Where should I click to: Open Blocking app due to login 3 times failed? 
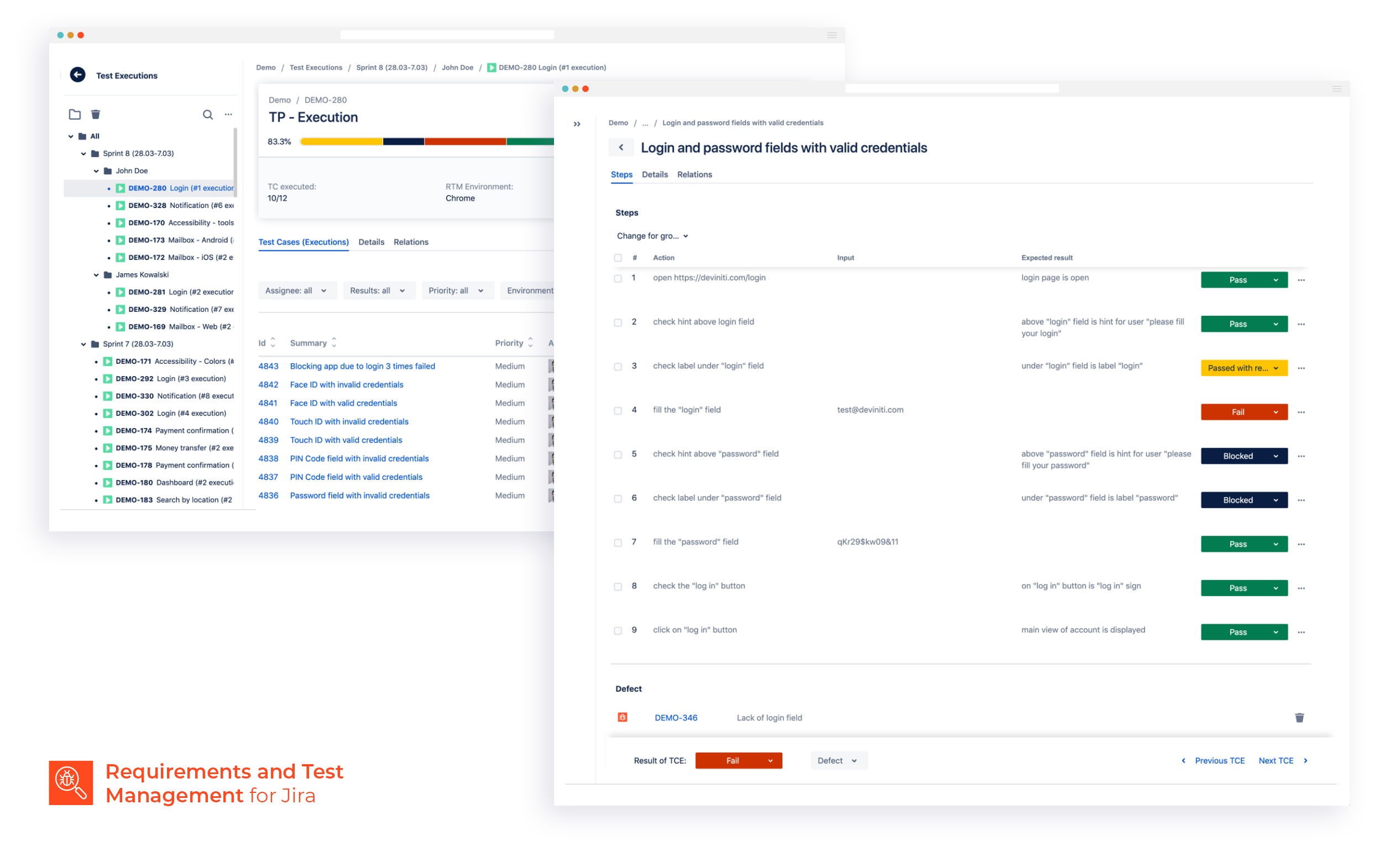(363, 367)
